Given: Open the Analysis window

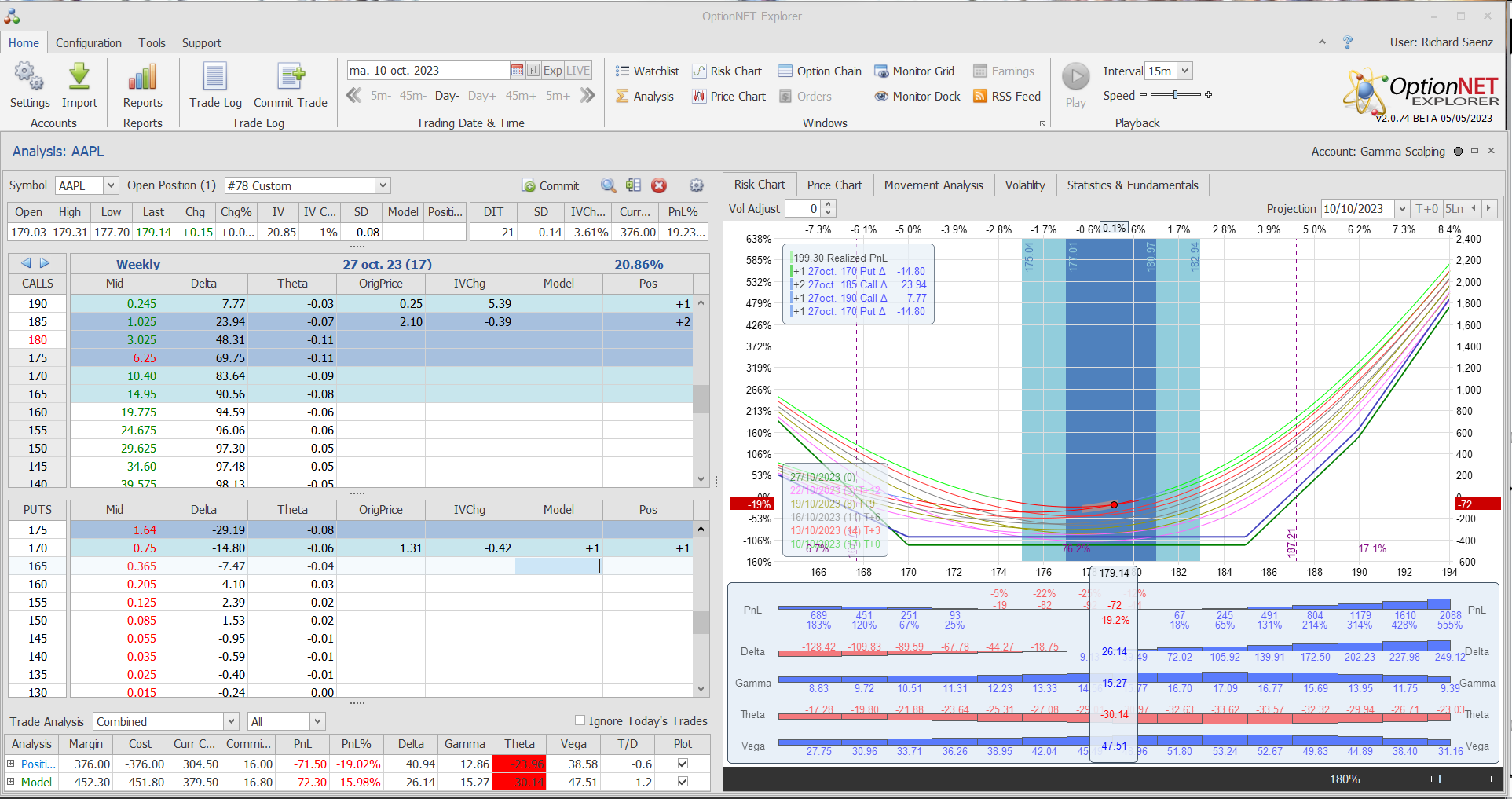Looking at the screenshot, I should [645, 97].
